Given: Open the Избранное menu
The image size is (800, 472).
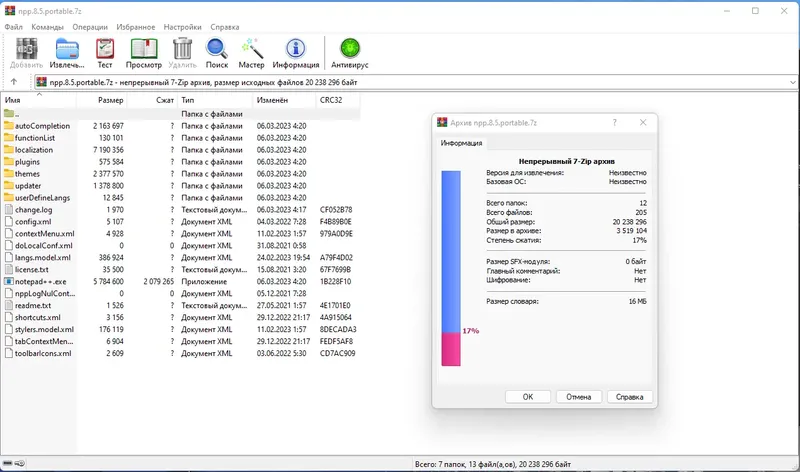Looking at the screenshot, I should [x=136, y=27].
